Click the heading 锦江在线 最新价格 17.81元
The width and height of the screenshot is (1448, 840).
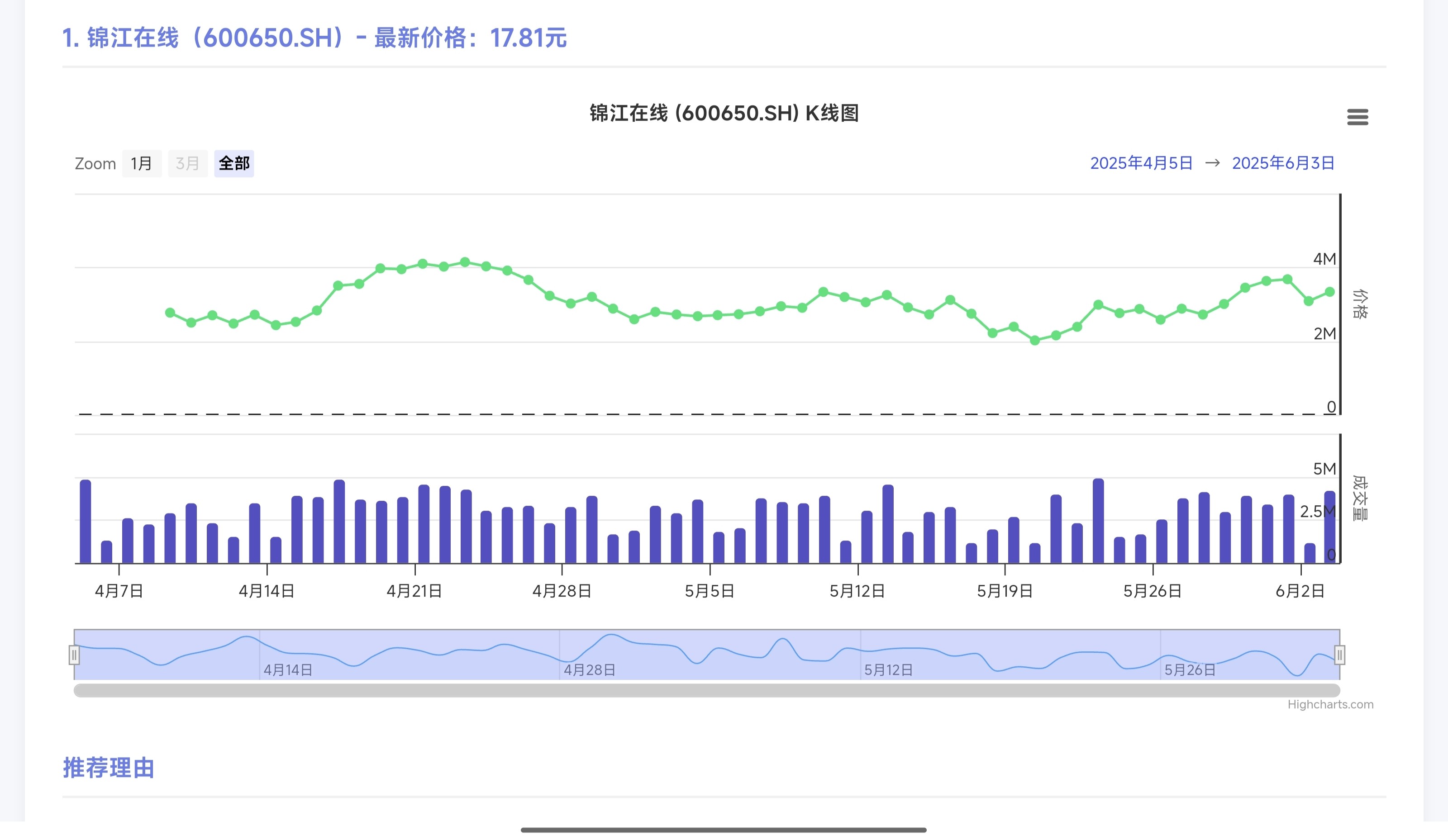[314, 38]
